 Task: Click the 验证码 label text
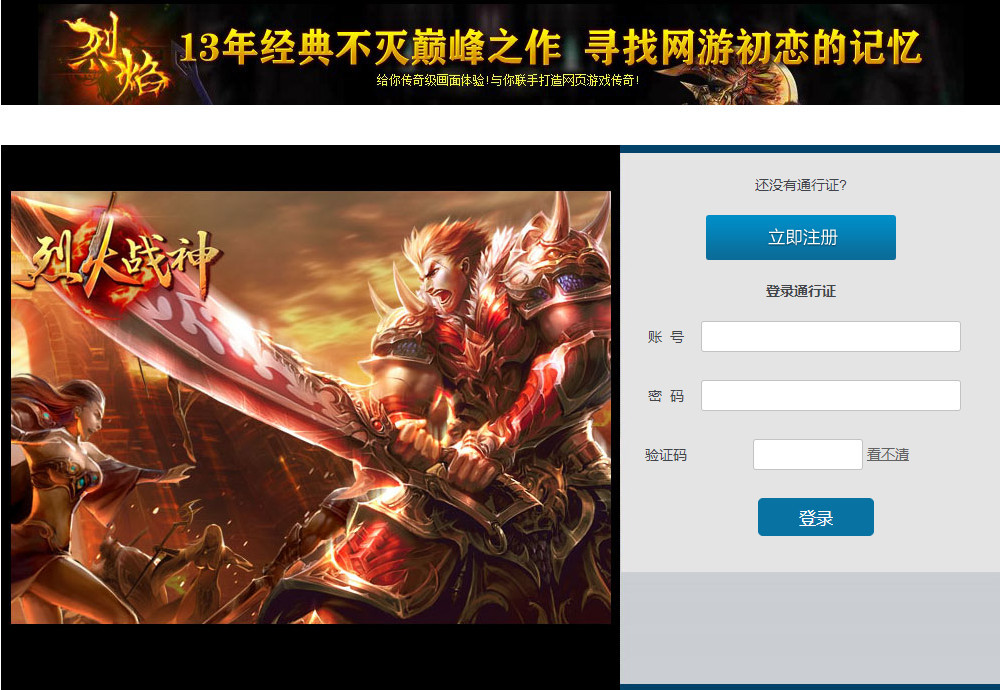click(666, 455)
